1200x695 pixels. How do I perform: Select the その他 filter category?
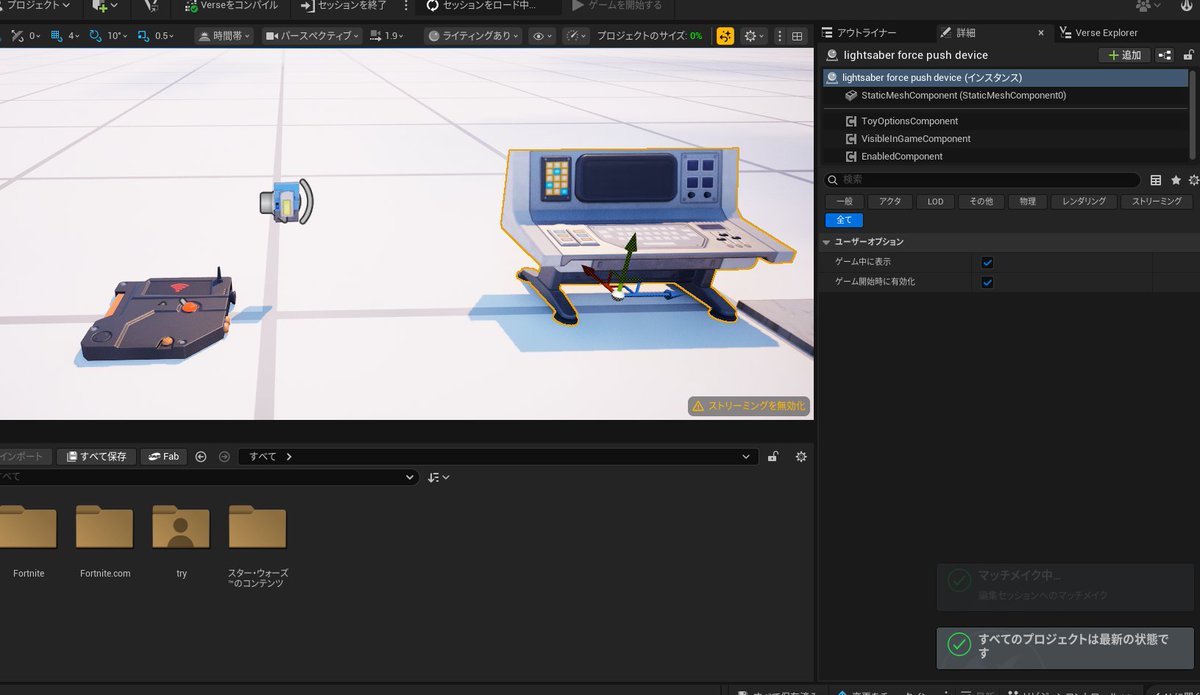pyautogui.click(x=981, y=201)
